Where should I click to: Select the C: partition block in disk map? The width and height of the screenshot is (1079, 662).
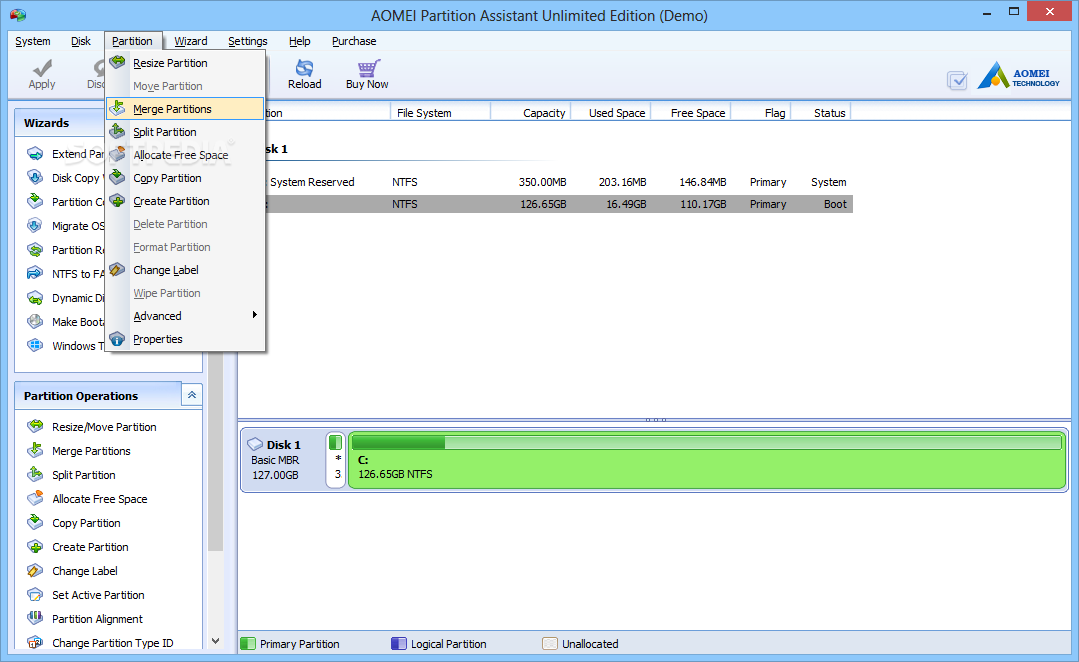coord(707,460)
